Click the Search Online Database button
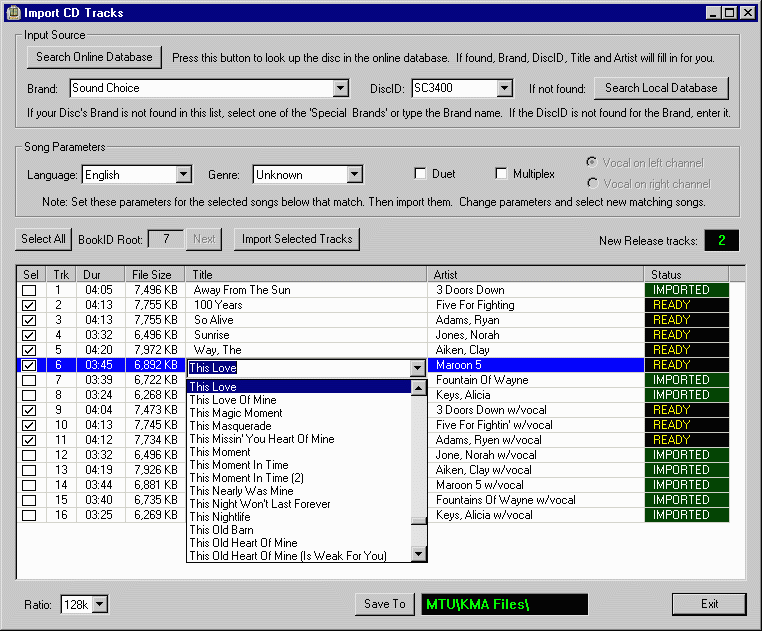762x631 pixels. [x=94, y=57]
